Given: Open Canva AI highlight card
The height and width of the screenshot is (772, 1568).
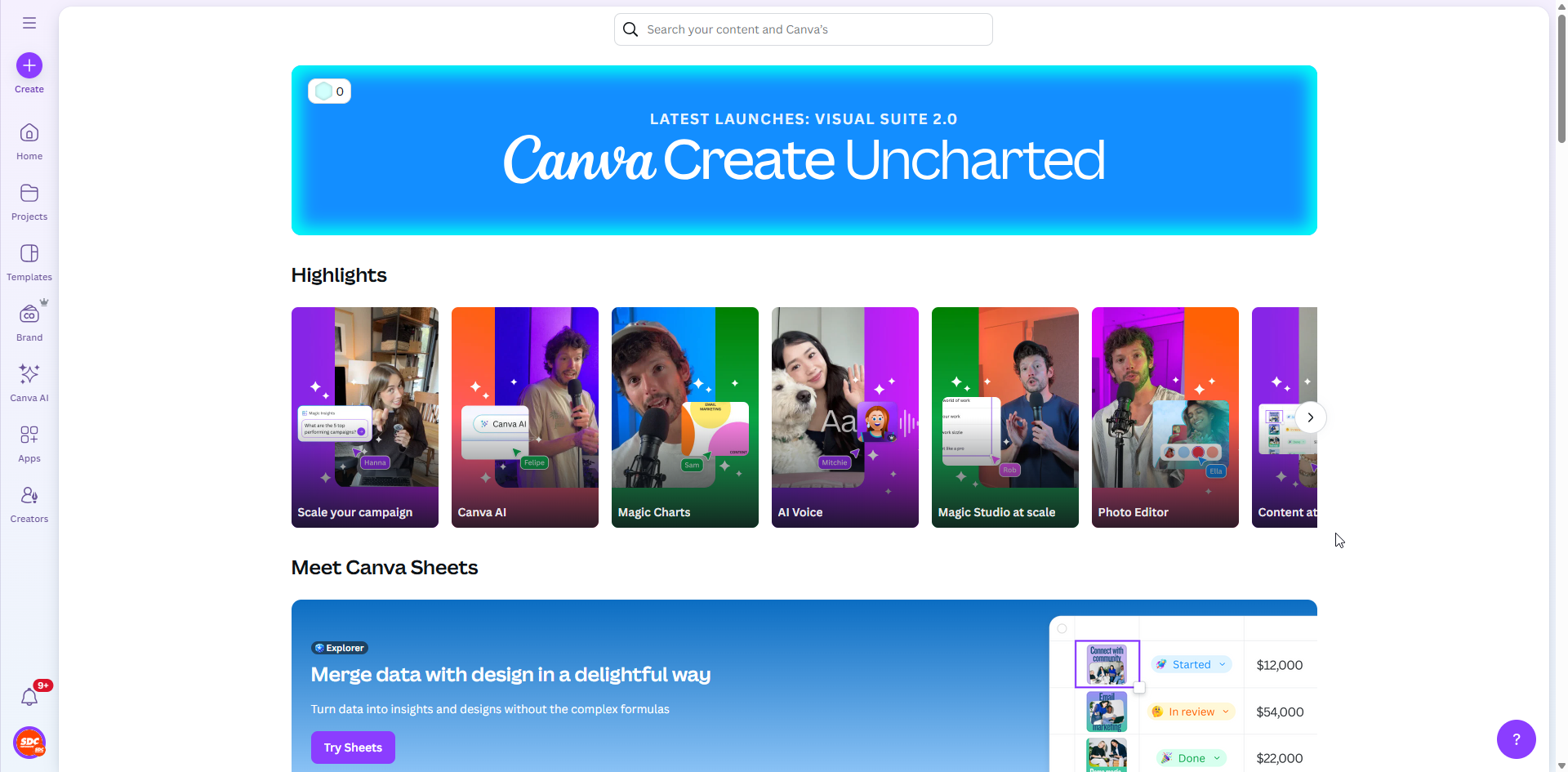Looking at the screenshot, I should pos(525,417).
